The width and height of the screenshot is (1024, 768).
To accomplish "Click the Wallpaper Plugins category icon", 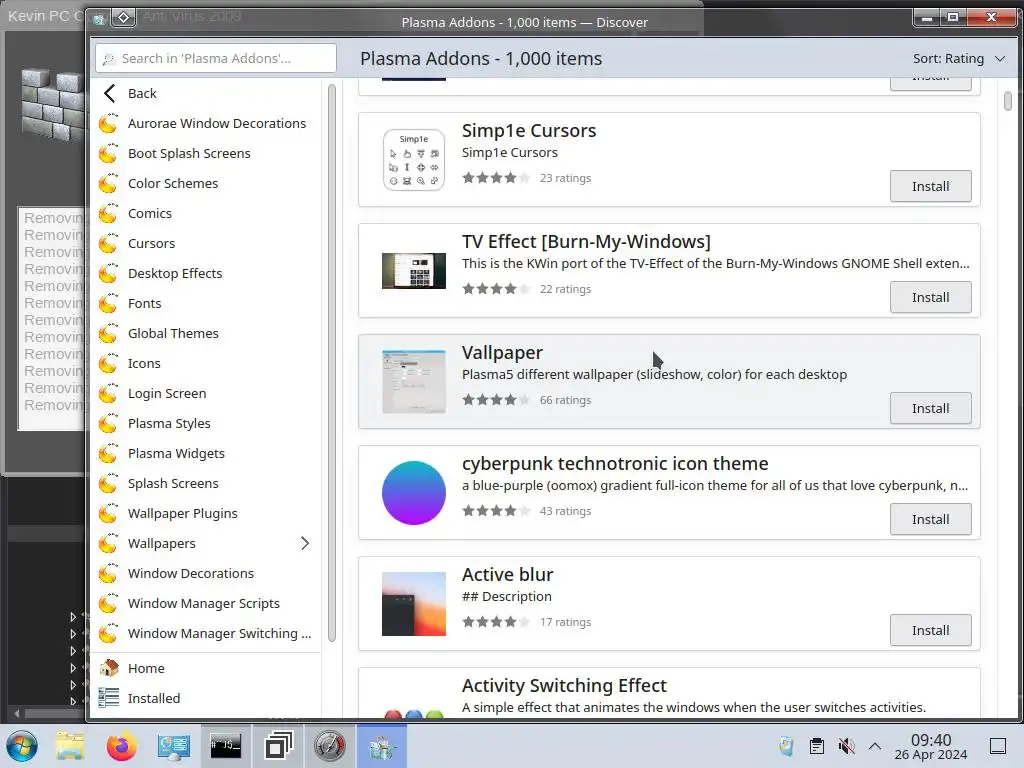I will click(108, 514).
